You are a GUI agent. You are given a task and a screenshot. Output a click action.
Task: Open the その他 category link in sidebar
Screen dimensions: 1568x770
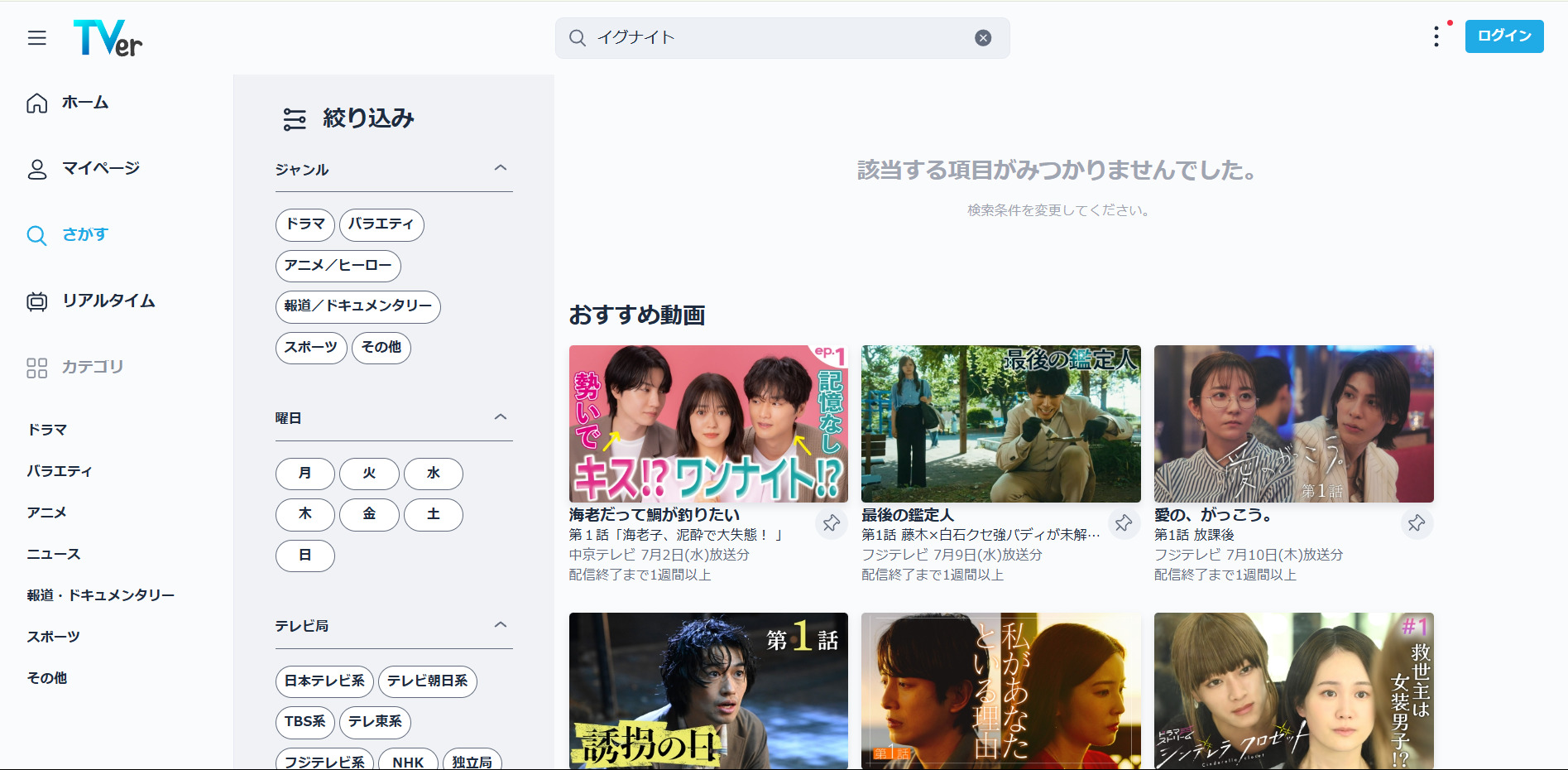pos(47,678)
